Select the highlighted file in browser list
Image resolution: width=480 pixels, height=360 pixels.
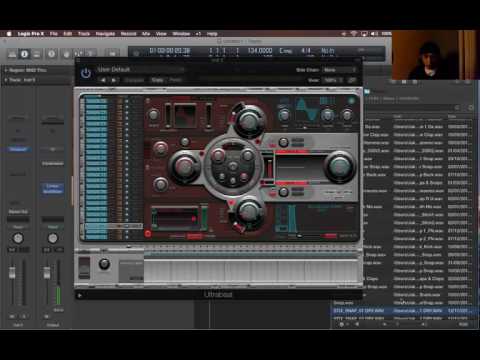(402, 311)
